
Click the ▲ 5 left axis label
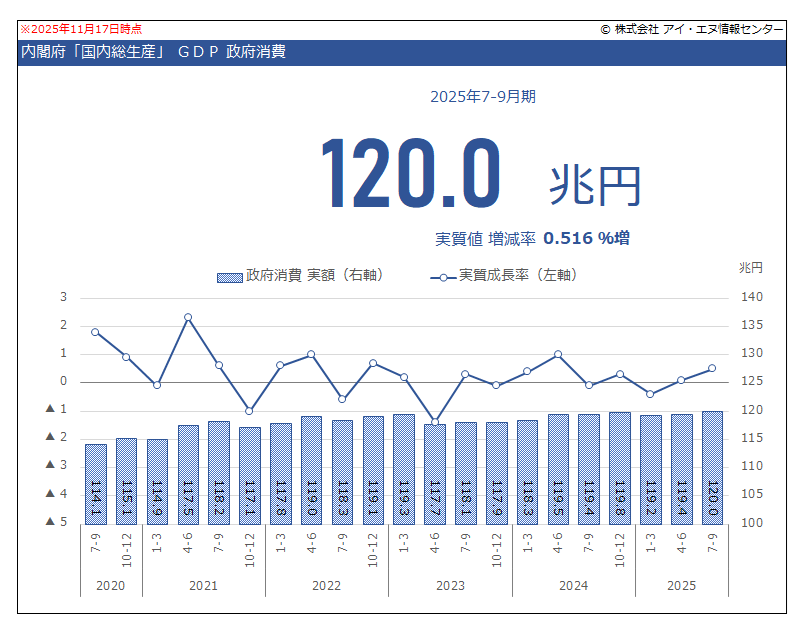[x=57, y=522]
